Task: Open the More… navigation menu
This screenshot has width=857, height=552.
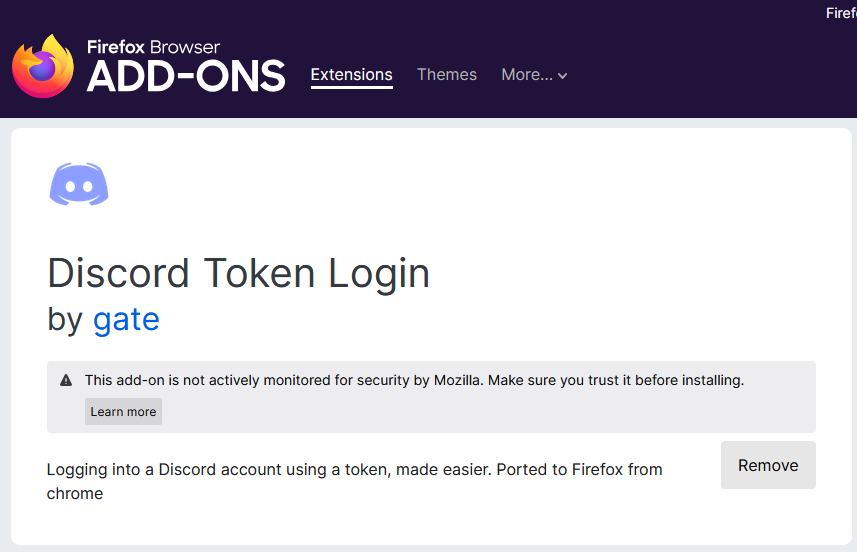Action: click(x=534, y=75)
